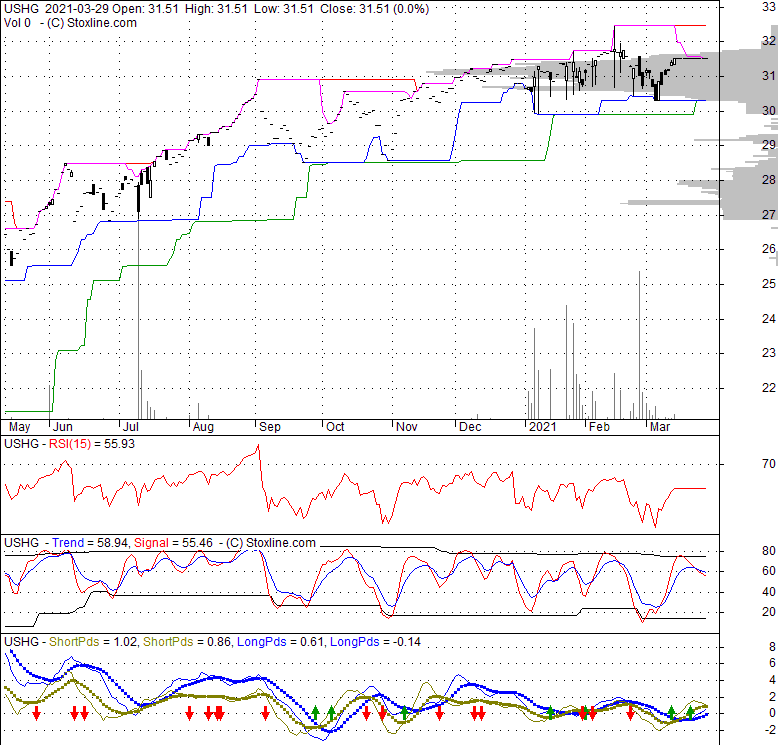The width and height of the screenshot is (780, 745).
Task: Select the Jul label on the time axis
Action: coord(130,427)
